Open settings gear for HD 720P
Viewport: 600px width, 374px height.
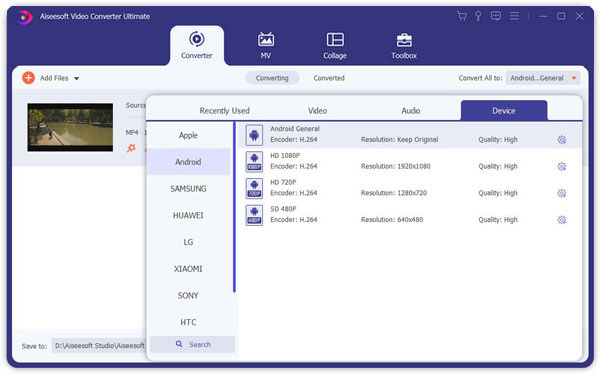(561, 193)
